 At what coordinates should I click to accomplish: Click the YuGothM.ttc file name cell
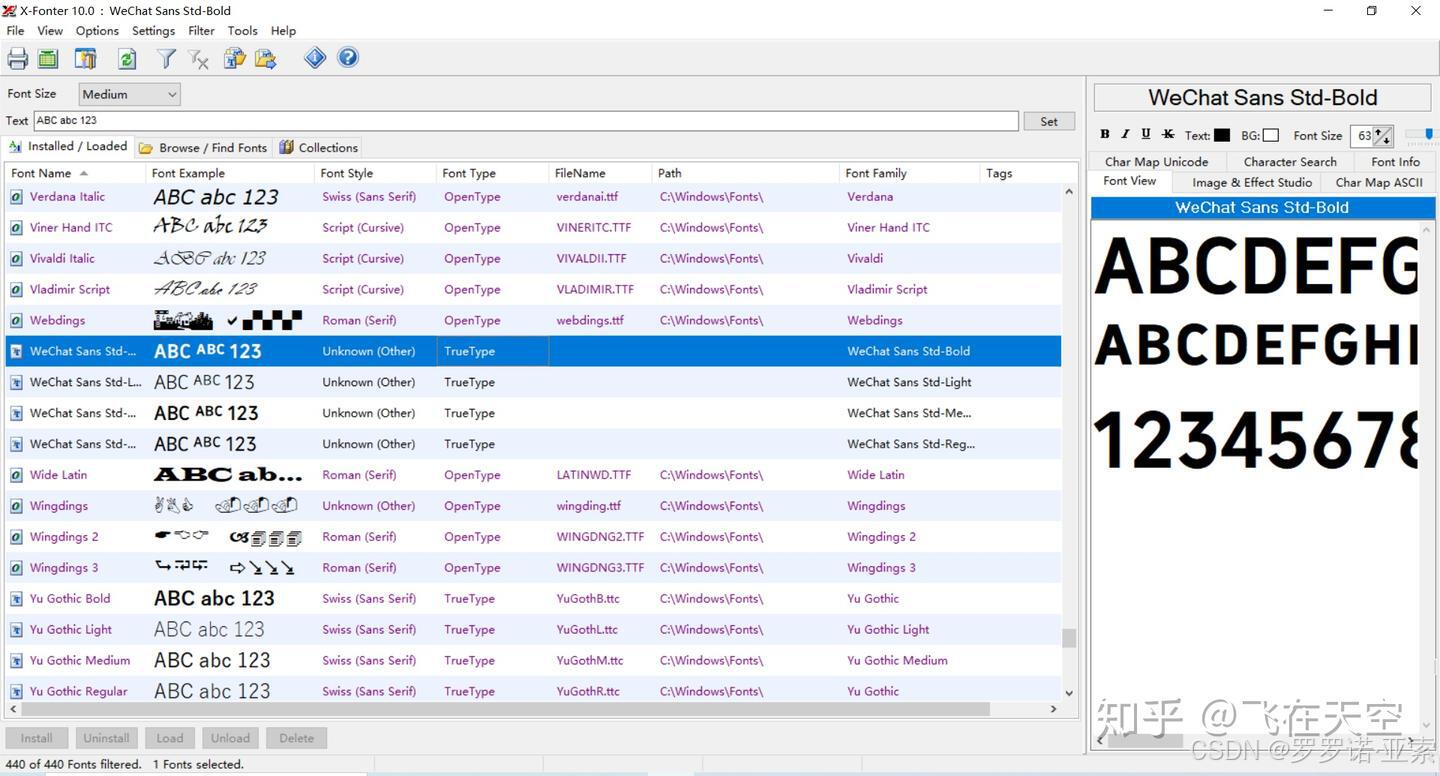[590, 661]
